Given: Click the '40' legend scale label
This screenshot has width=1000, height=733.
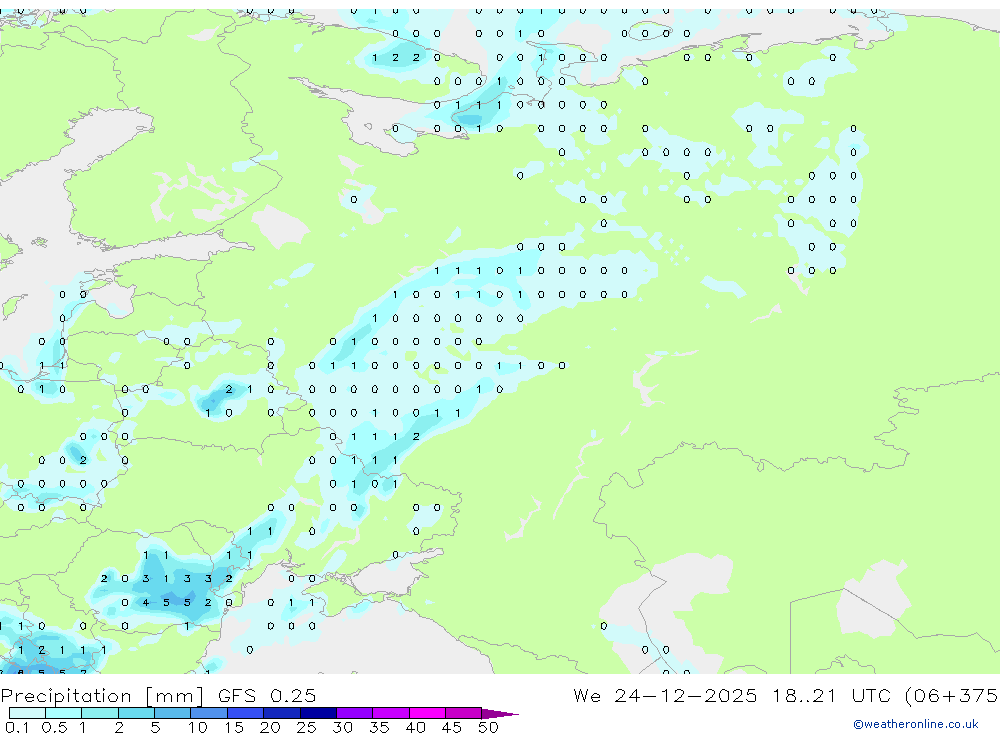Looking at the screenshot, I should [x=415, y=727].
